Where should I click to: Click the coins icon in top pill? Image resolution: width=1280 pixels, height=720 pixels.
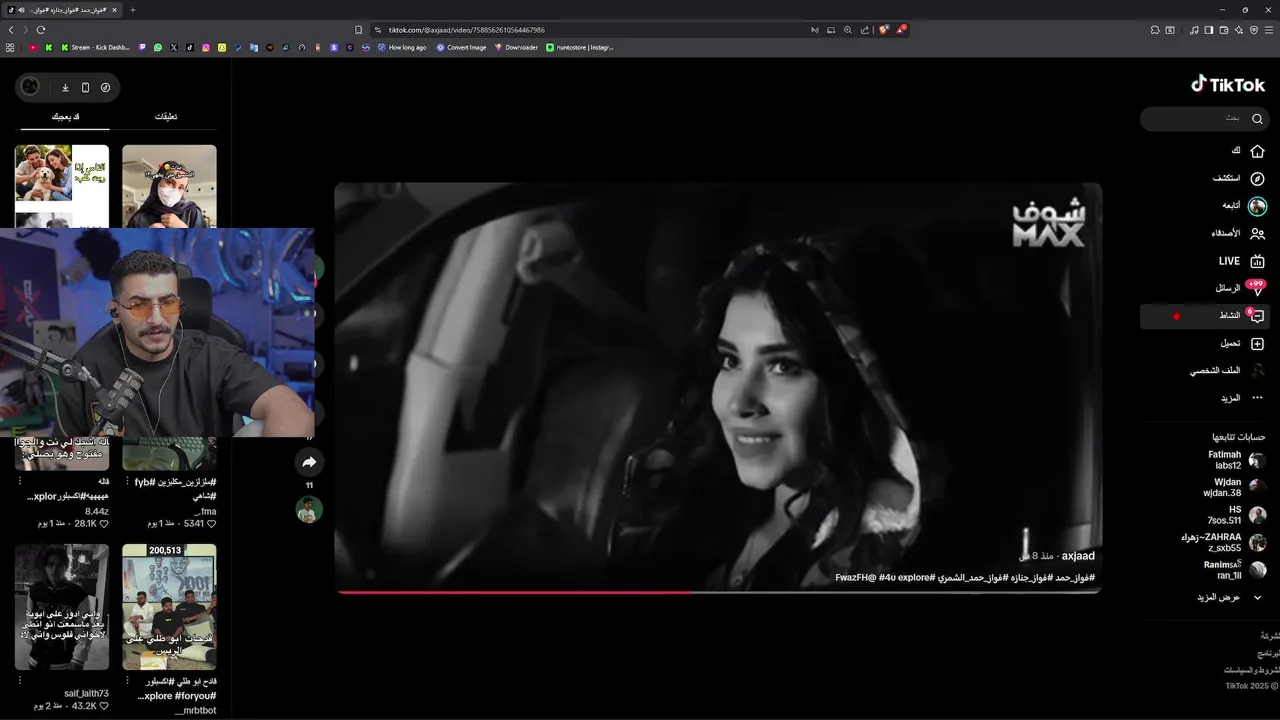[x=105, y=87]
